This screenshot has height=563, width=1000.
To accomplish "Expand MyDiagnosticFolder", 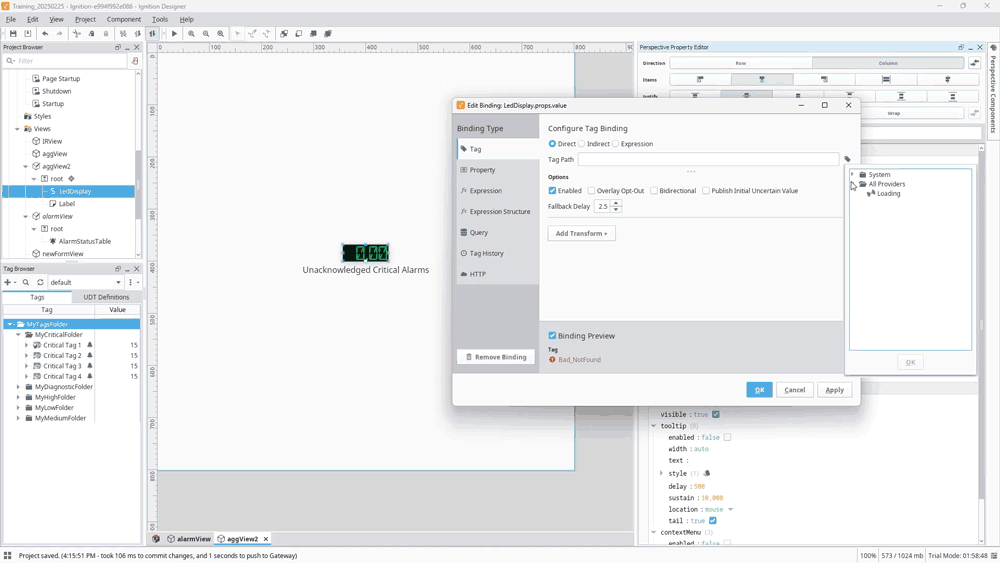I will pos(18,387).
